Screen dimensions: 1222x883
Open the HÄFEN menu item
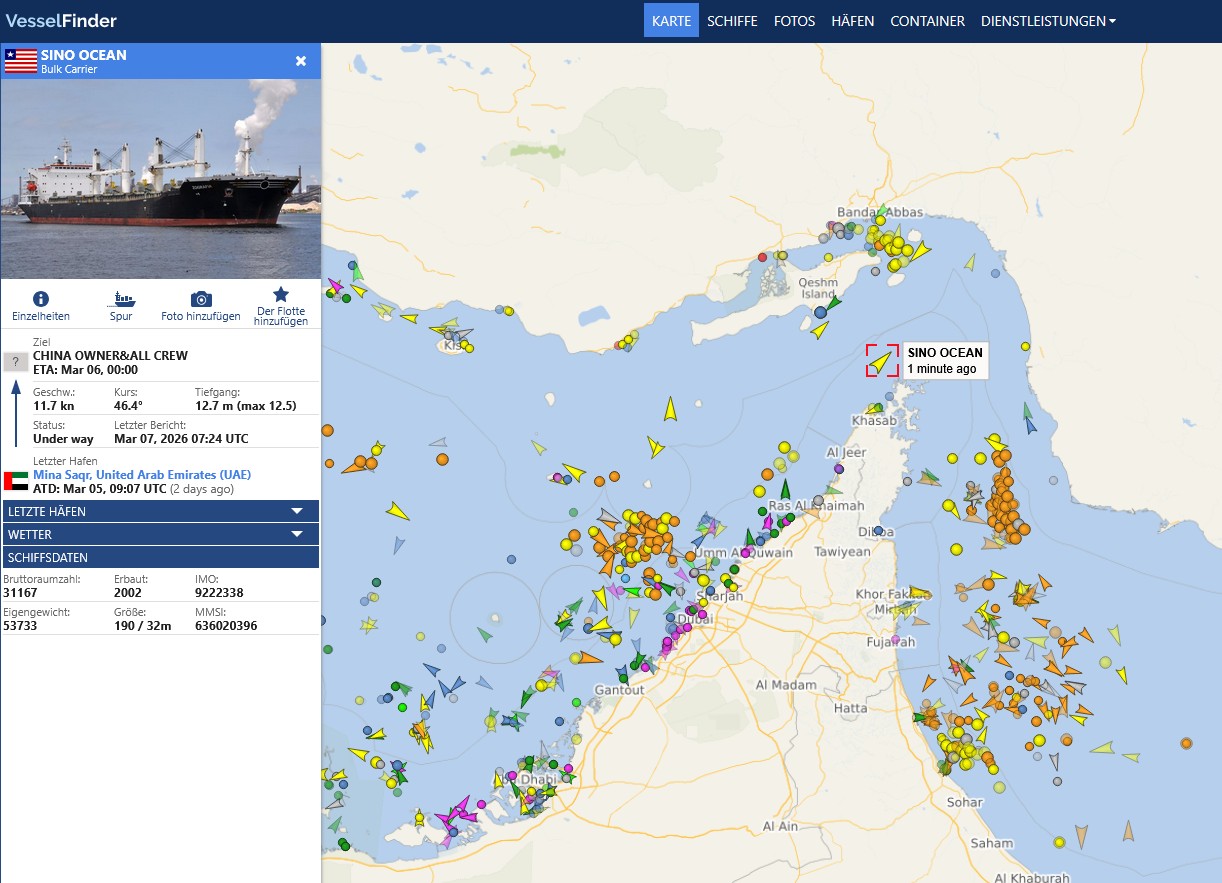[x=852, y=21]
